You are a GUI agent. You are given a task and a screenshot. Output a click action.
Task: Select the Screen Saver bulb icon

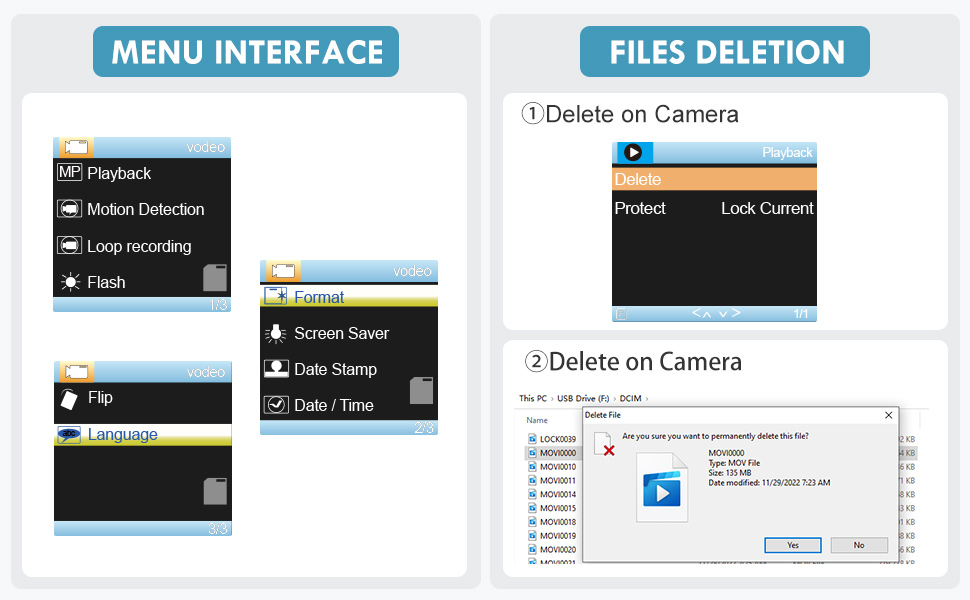point(276,333)
